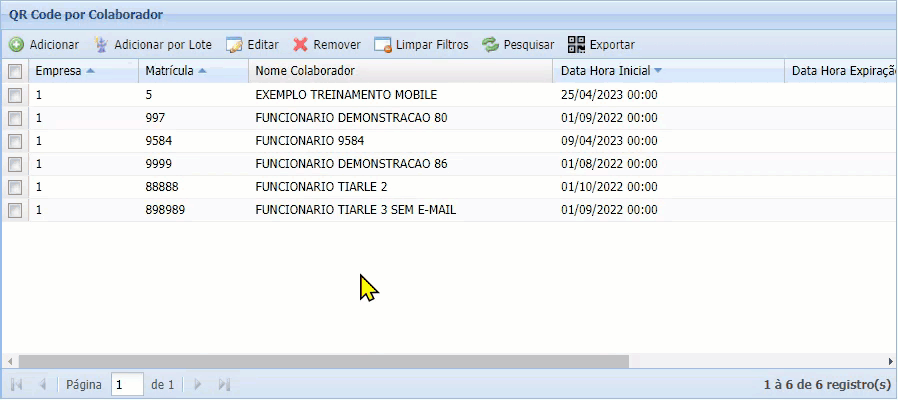Go to the last page arrow icon
The height and width of the screenshot is (400, 898).
pos(224,384)
